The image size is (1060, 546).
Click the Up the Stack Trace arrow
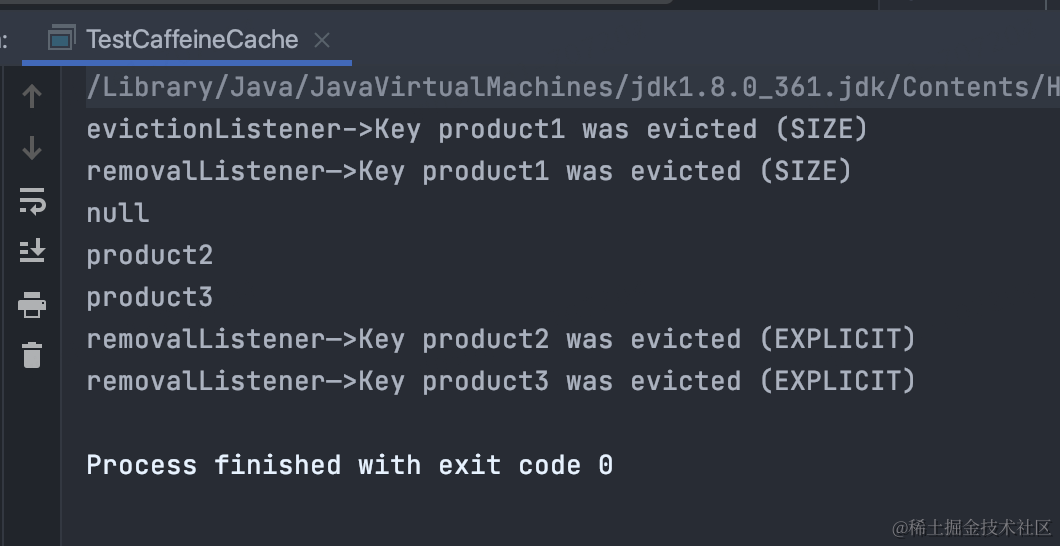tap(32, 96)
